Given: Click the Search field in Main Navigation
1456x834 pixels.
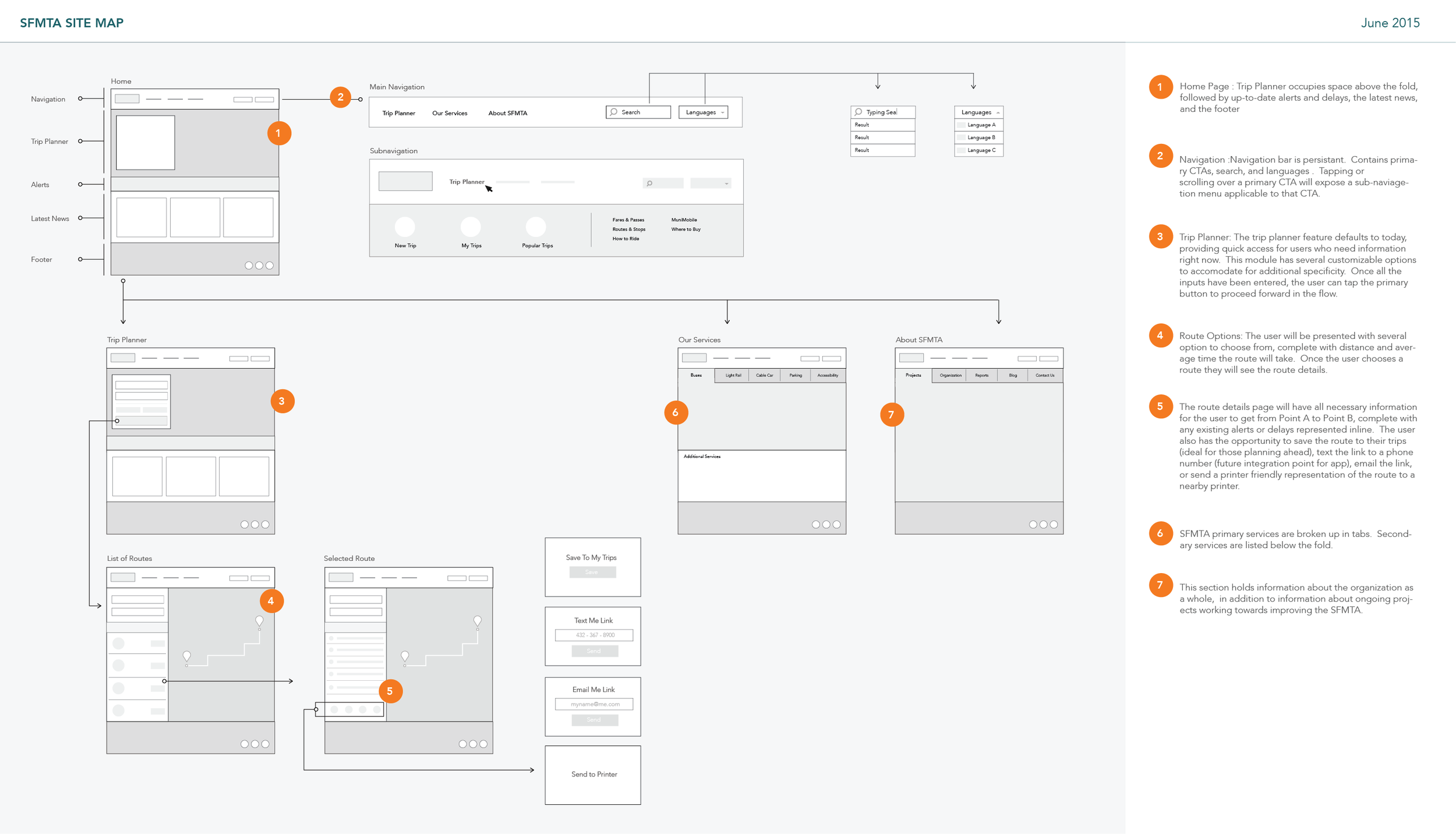Looking at the screenshot, I should pos(638,112).
